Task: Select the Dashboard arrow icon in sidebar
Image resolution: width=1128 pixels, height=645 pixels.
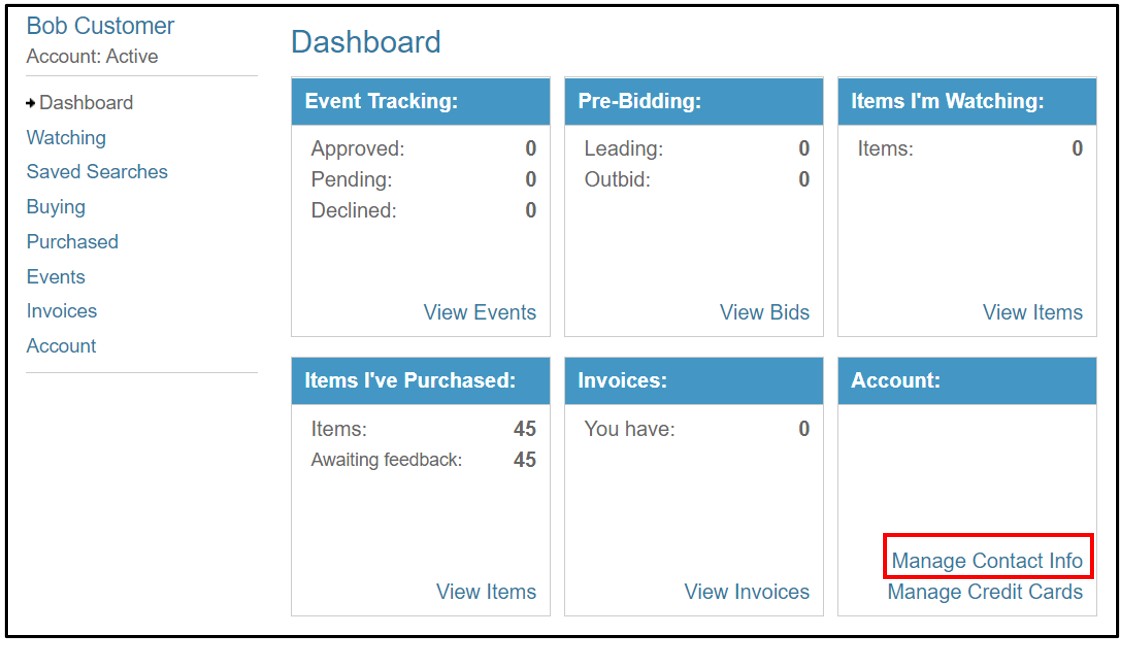Action: [x=31, y=102]
